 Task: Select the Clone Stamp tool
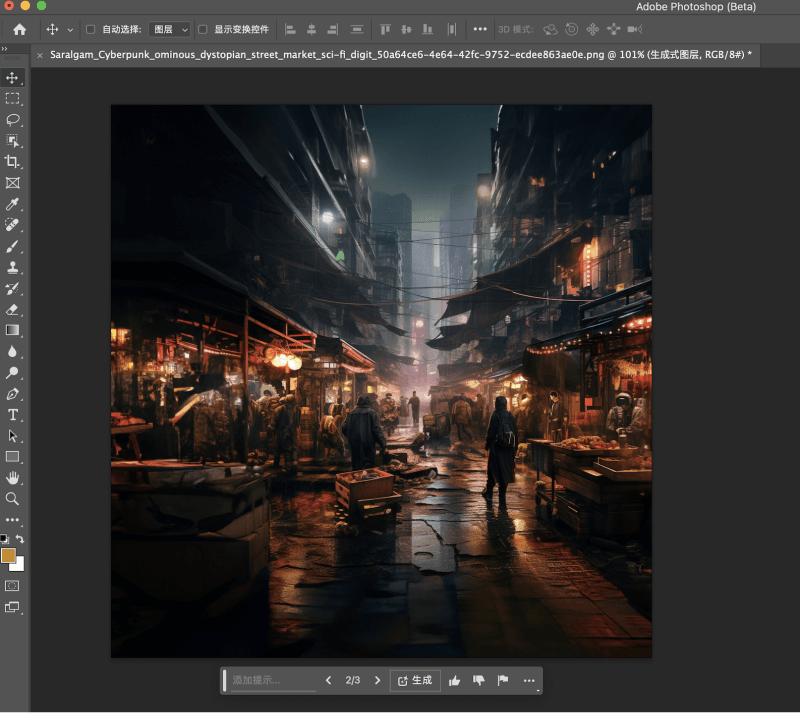12,267
